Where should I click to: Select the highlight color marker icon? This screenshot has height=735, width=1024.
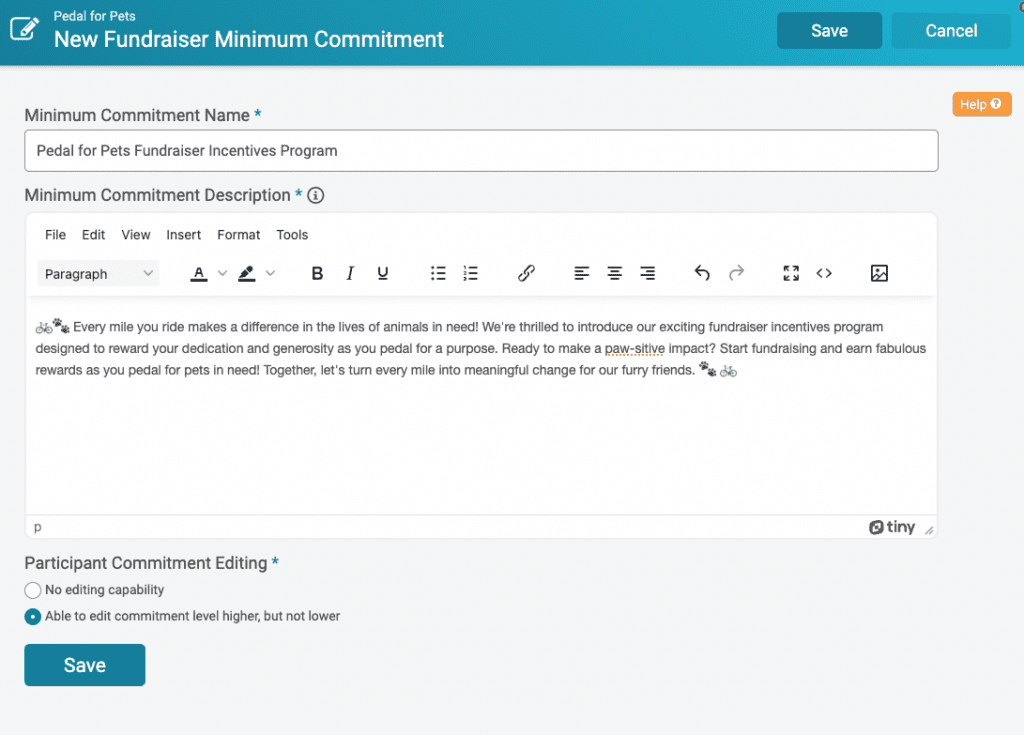pos(246,273)
